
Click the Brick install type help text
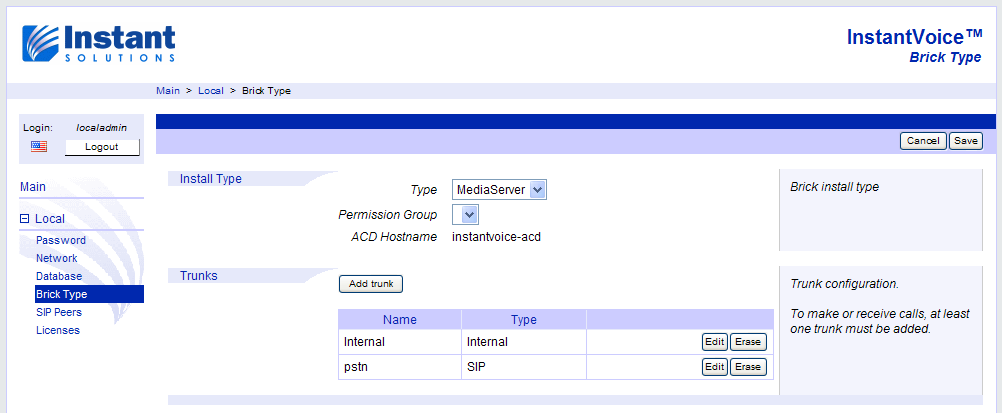(835, 187)
